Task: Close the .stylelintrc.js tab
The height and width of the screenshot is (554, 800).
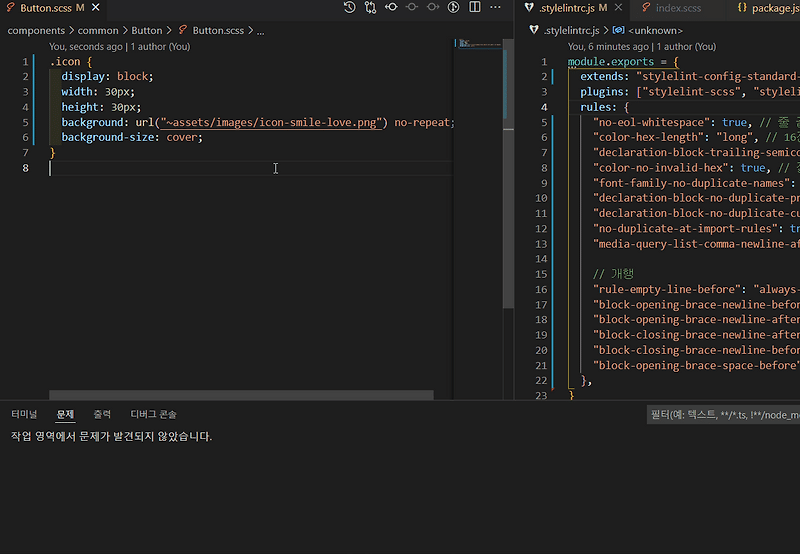Action: pos(617,8)
